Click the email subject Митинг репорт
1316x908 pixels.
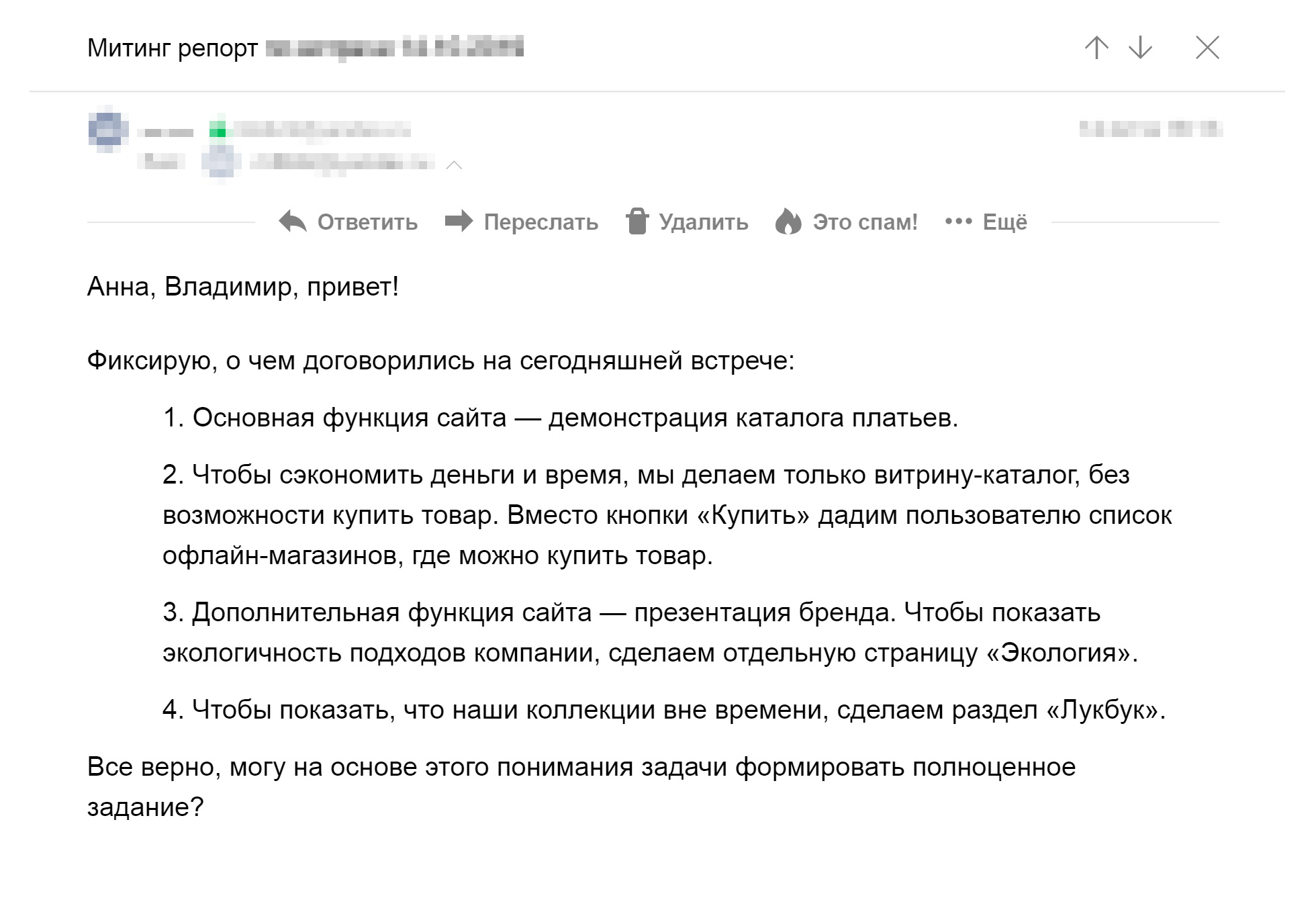point(173,49)
